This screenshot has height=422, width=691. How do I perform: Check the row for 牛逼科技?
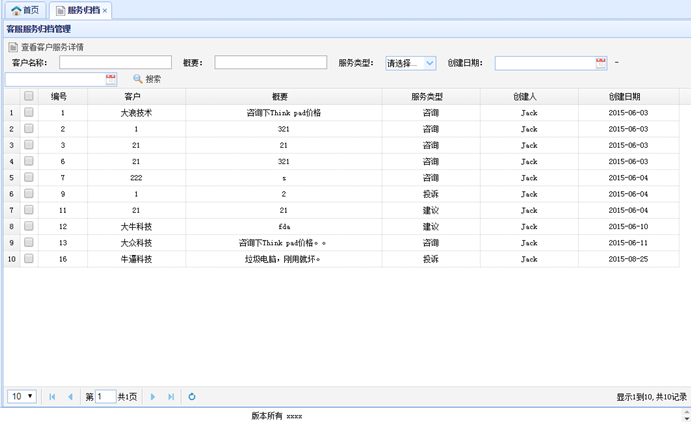(x=29, y=259)
